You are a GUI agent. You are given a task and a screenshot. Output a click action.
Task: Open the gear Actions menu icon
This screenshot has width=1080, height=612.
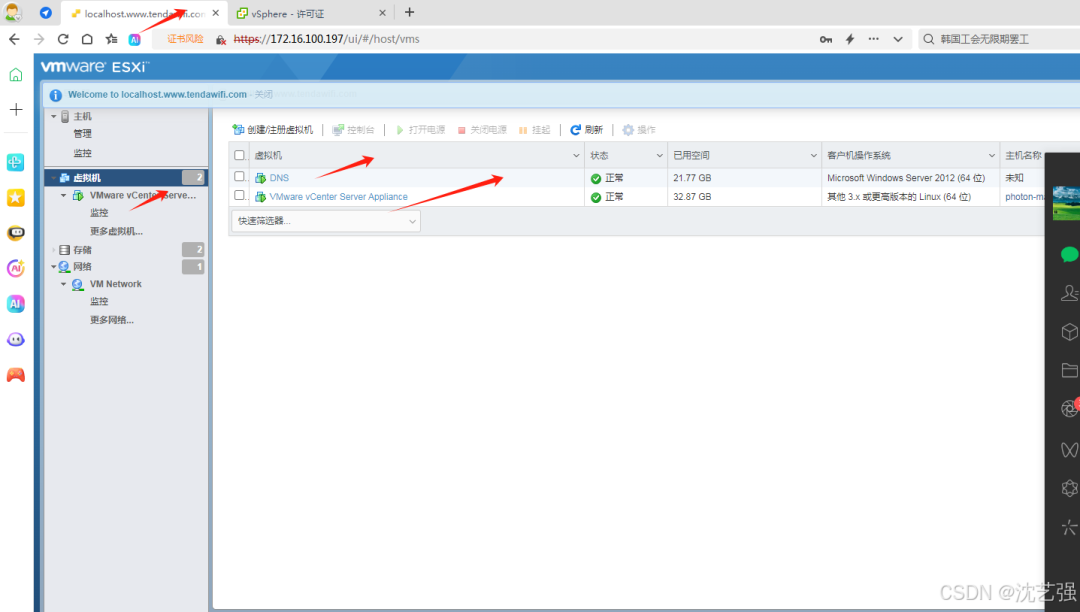click(x=628, y=129)
